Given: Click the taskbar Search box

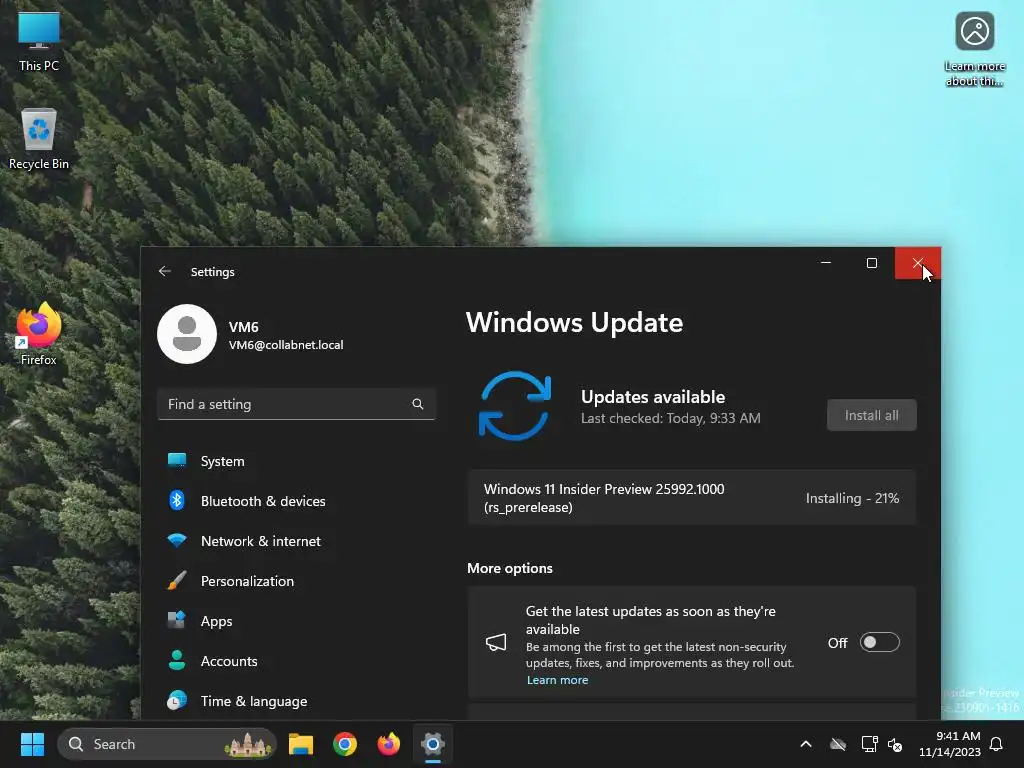Looking at the screenshot, I should point(167,744).
